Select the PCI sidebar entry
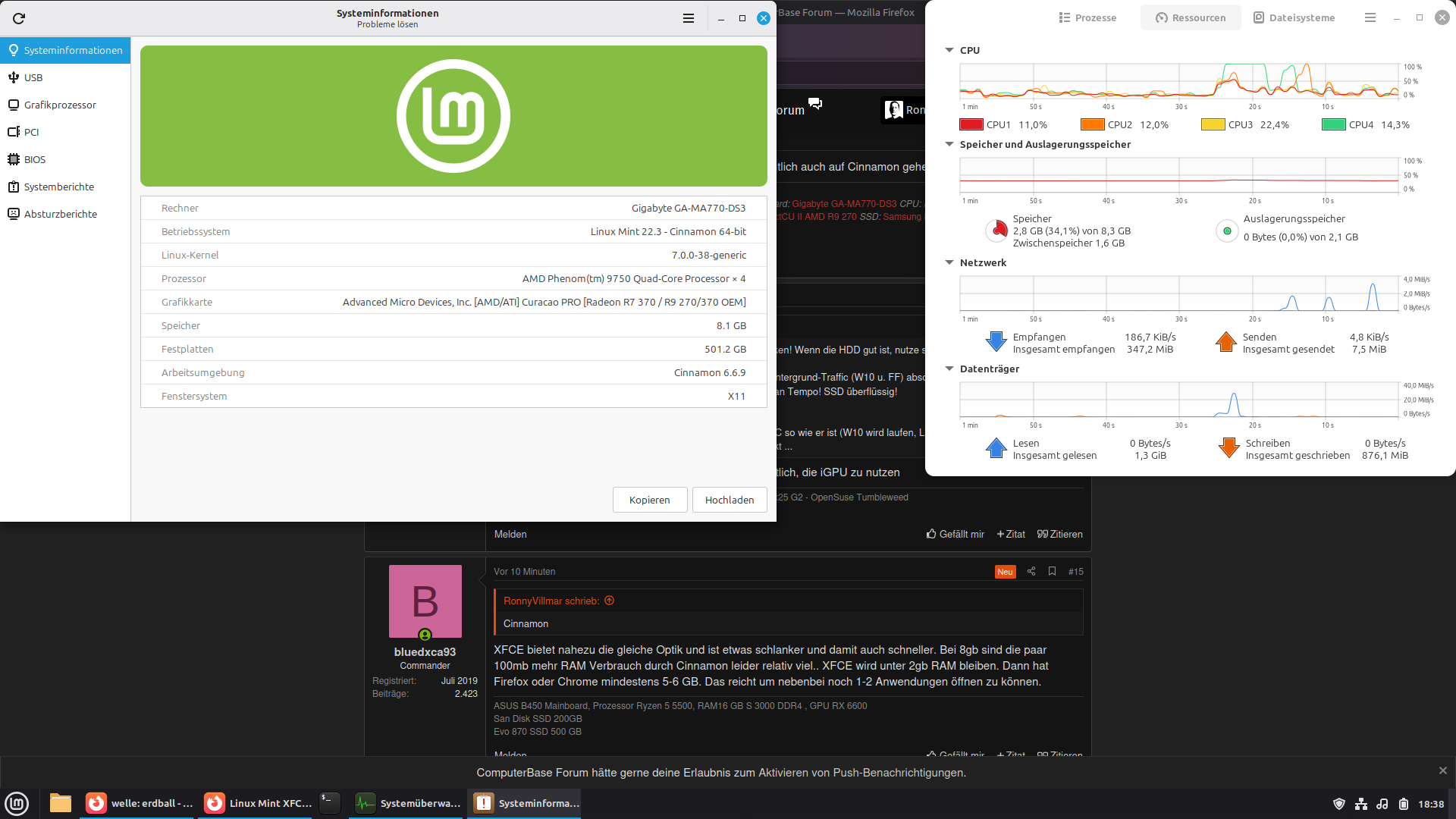The height and width of the screenshot is (819, 1456). (x=65, y=132)
